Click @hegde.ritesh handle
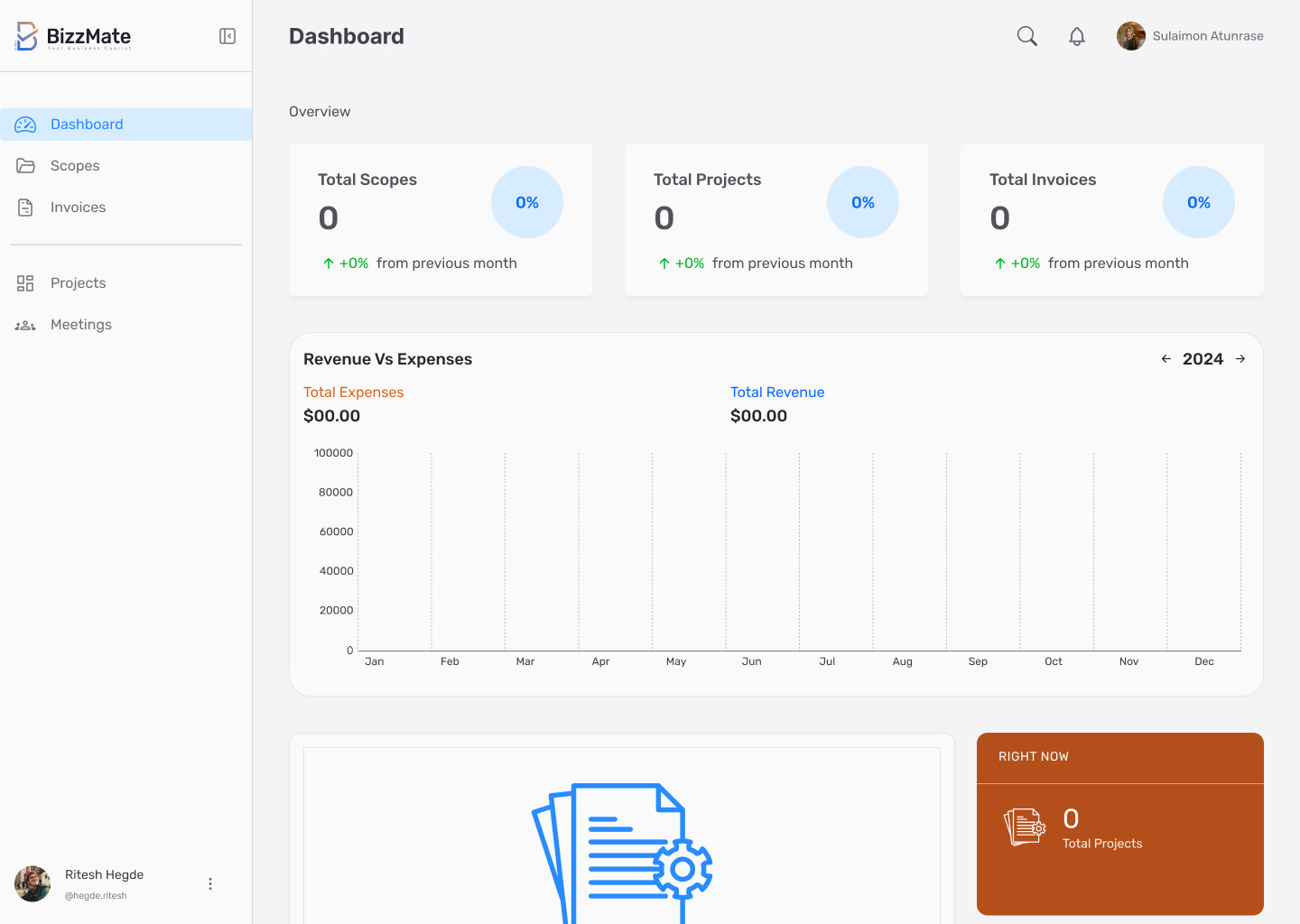1300x924 pixels. [x=96, y=896]
